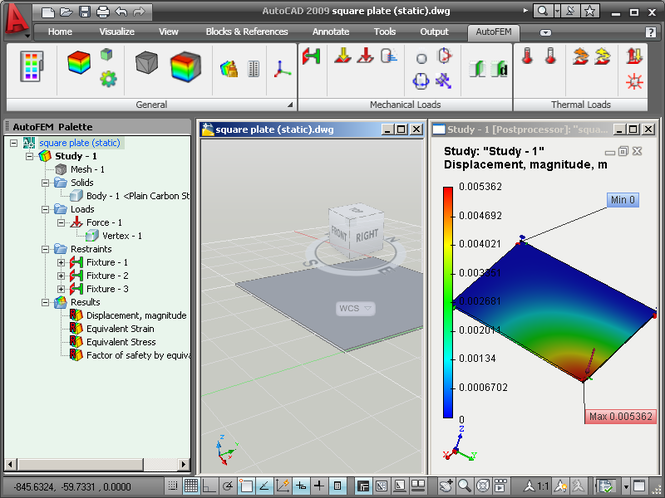Toggle Polar tracking in status bar
This screenshot has width=665, height=498.
tap(228, 486)
